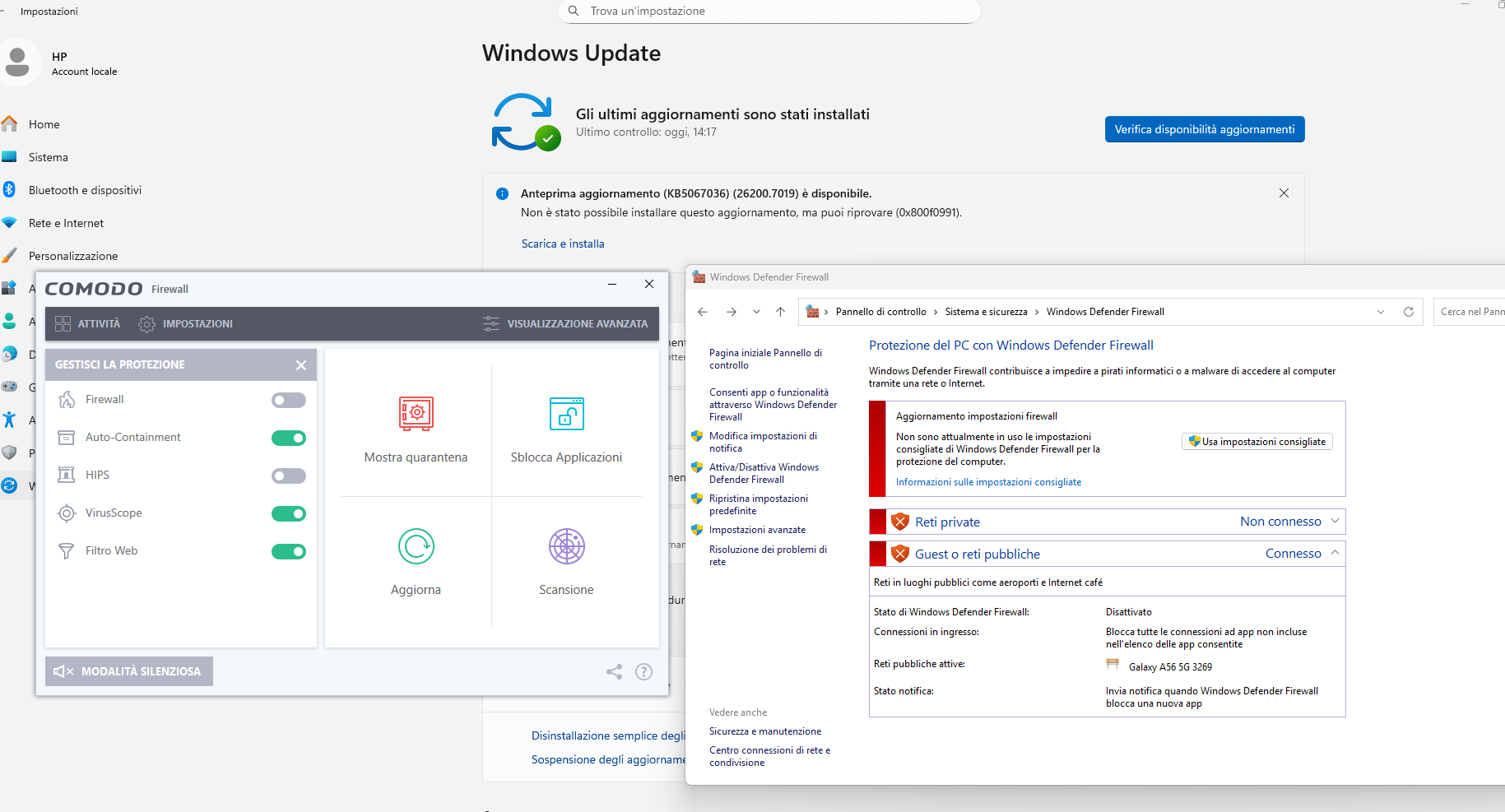Click Ripristina impostazioni predefinite link
This screenshot has width=1505, height=812.
pos(758,504)
